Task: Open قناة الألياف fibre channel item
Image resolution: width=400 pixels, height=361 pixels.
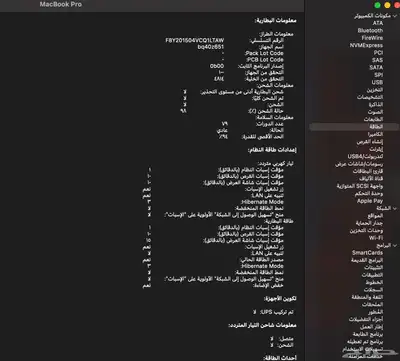Action: pos(372,179)
